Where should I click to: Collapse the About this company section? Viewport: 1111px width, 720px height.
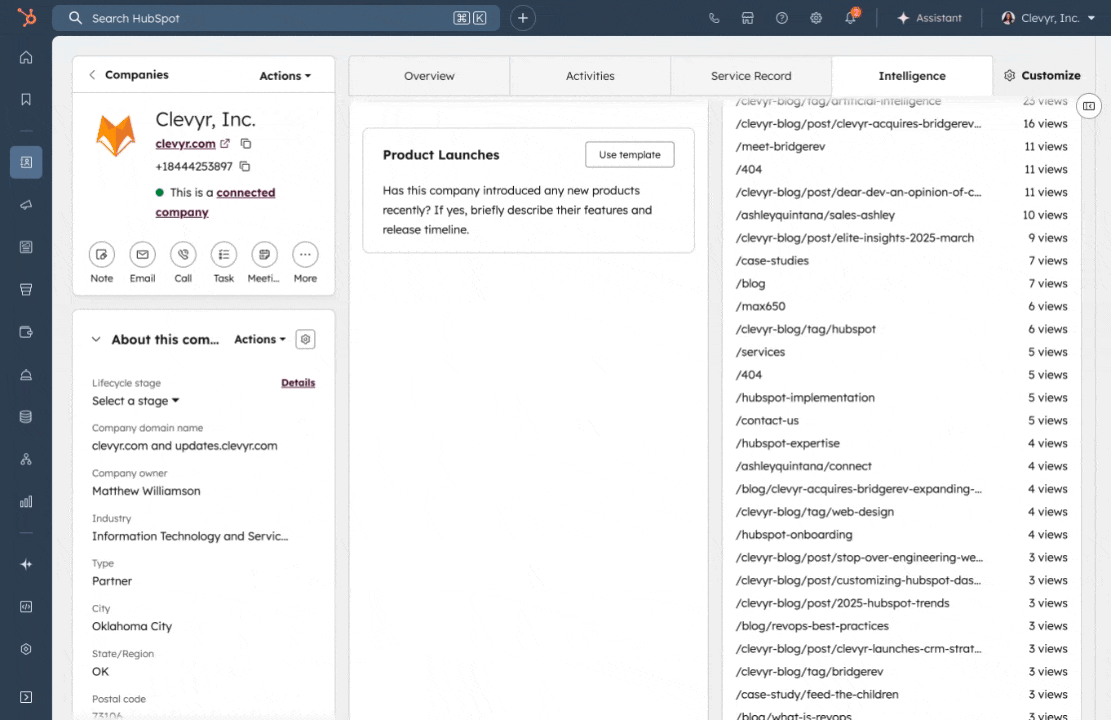point(96,339)
